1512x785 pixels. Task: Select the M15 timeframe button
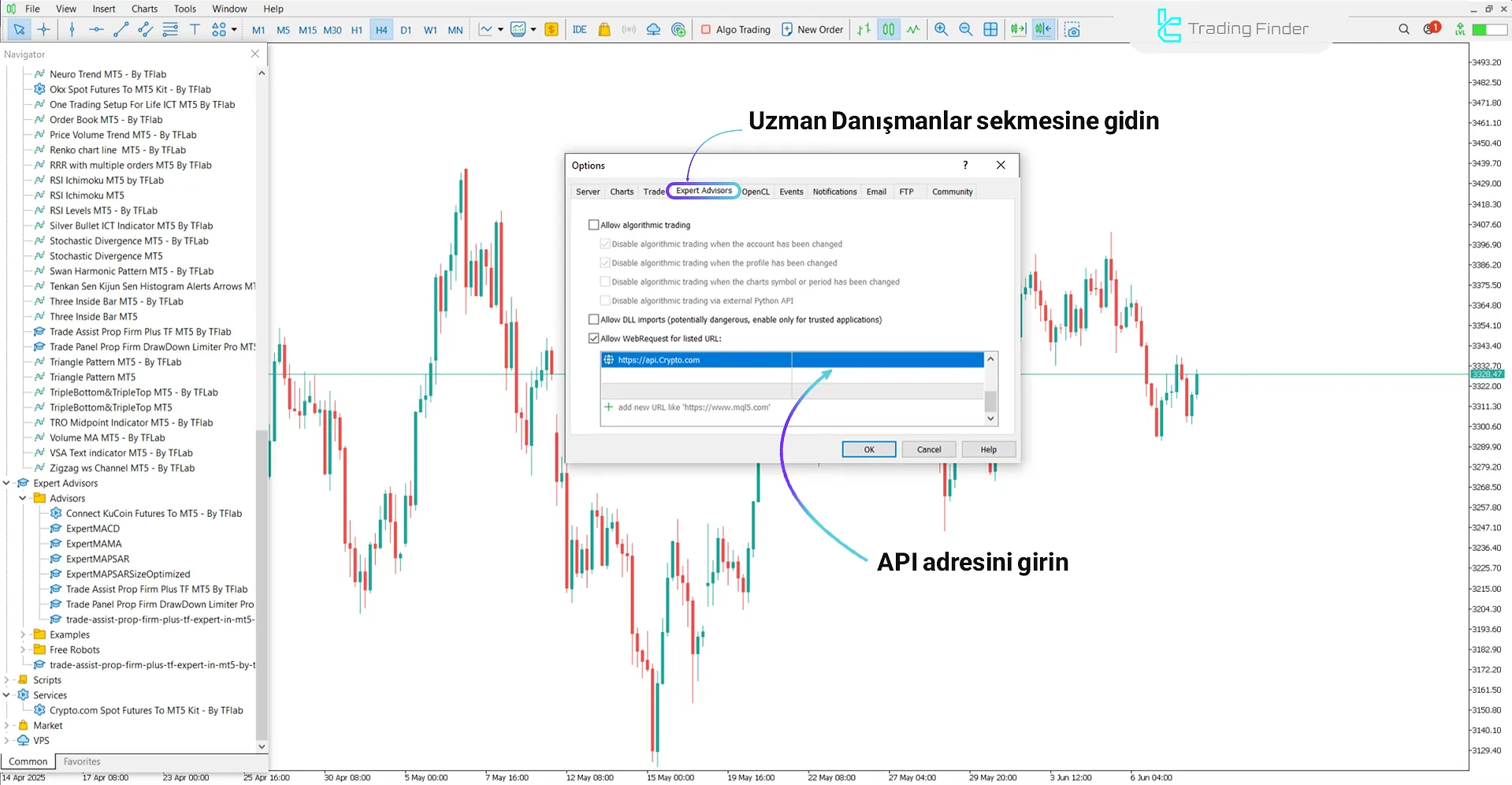pos(307,30)
